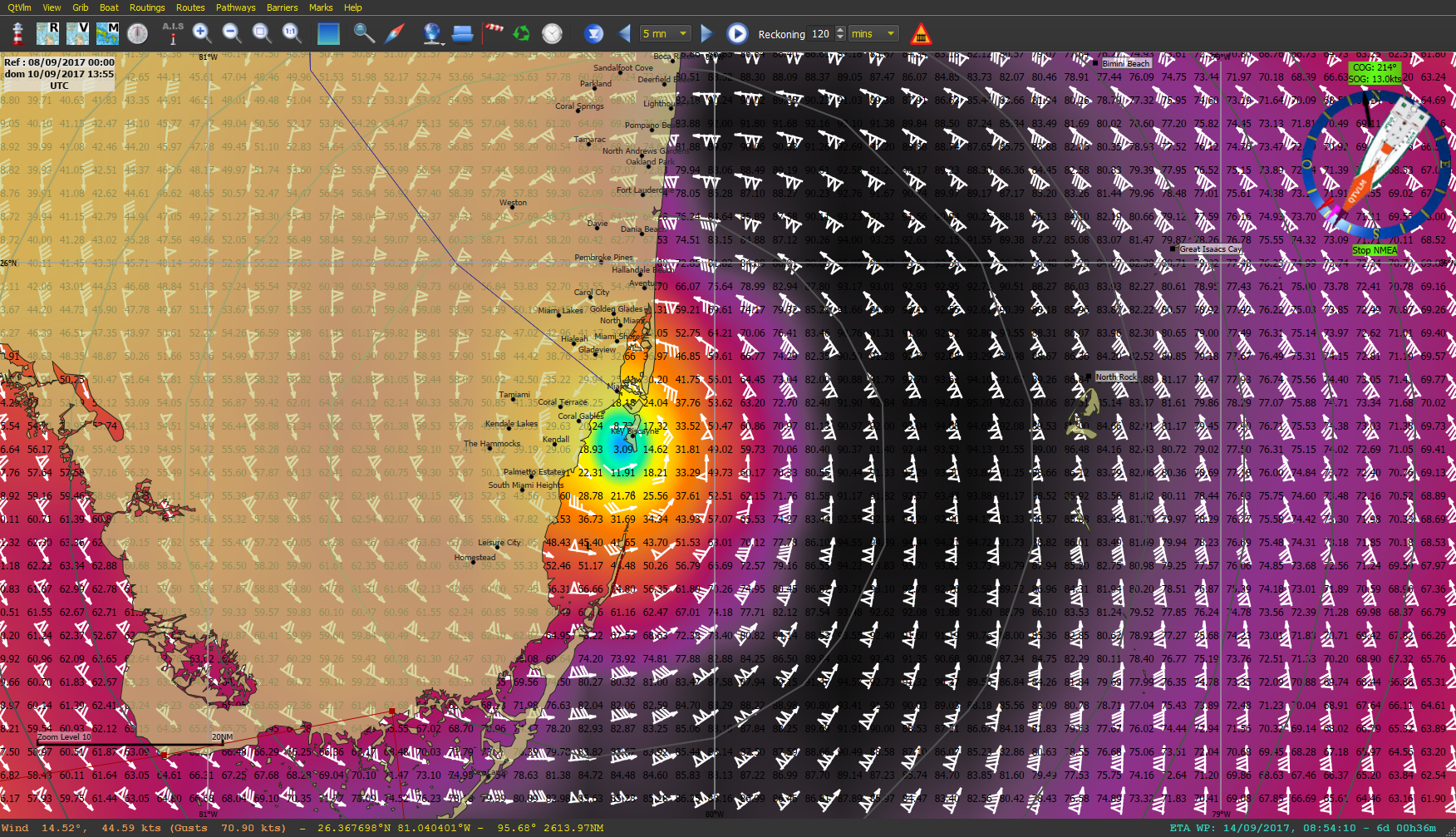Open the 5 mn time step dropdown

pyautogui.click(x=666, y=33)
